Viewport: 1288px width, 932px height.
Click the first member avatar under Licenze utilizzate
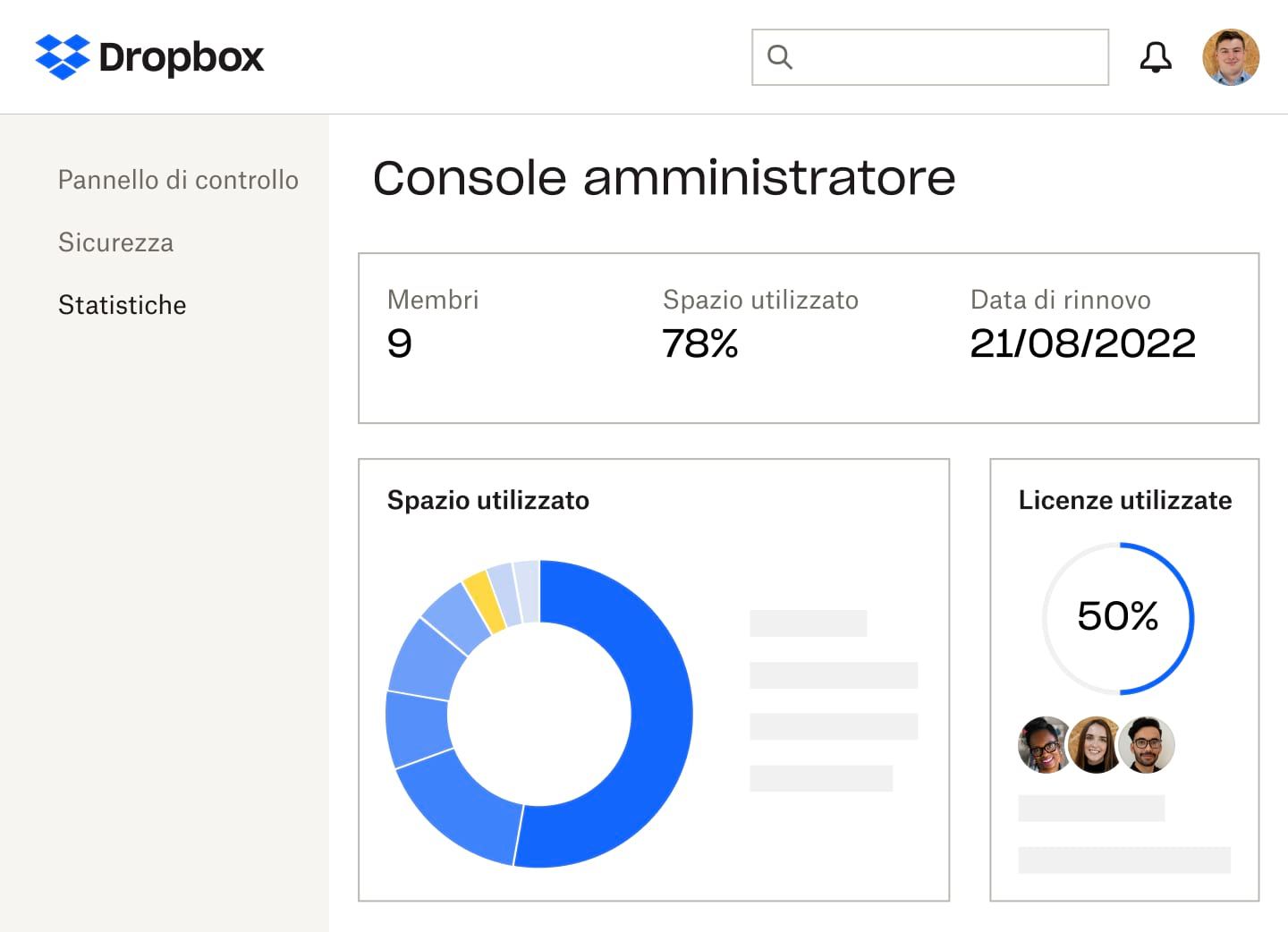point(1043,745)
